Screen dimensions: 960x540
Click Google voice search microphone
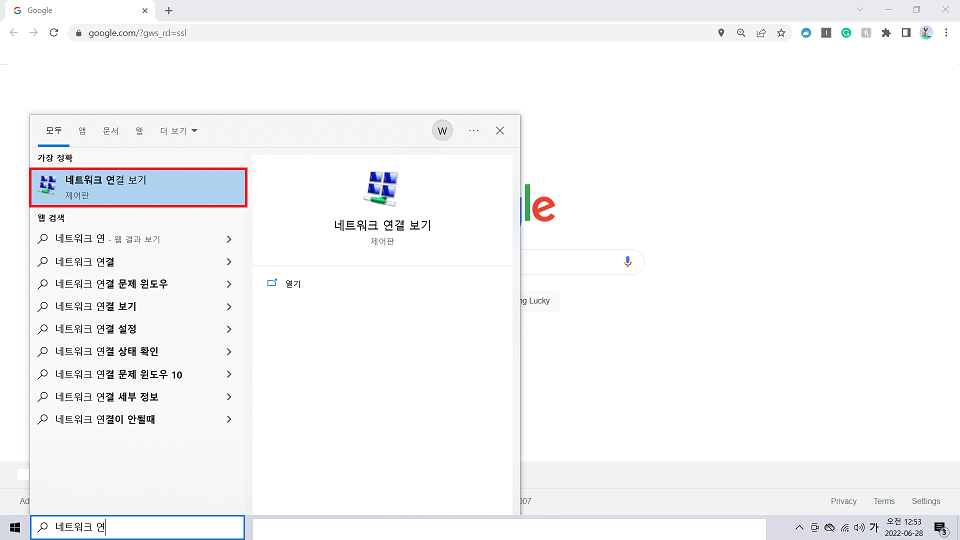click(628, 262)
